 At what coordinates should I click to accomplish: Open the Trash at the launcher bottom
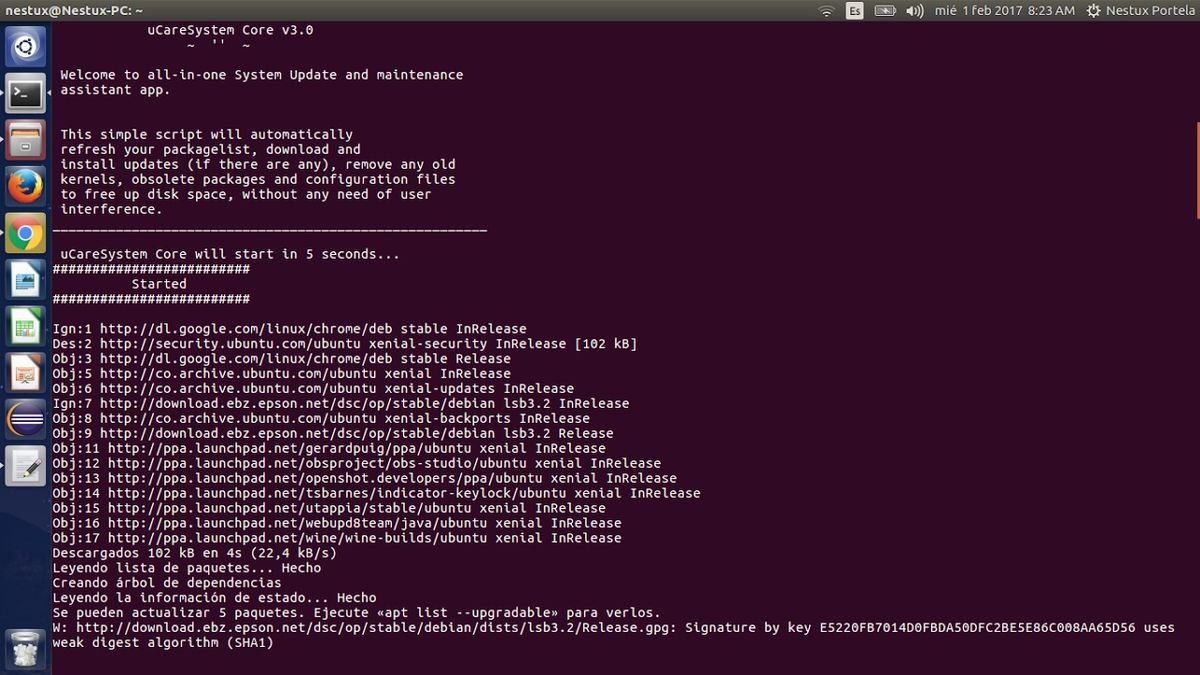(24, 648)
